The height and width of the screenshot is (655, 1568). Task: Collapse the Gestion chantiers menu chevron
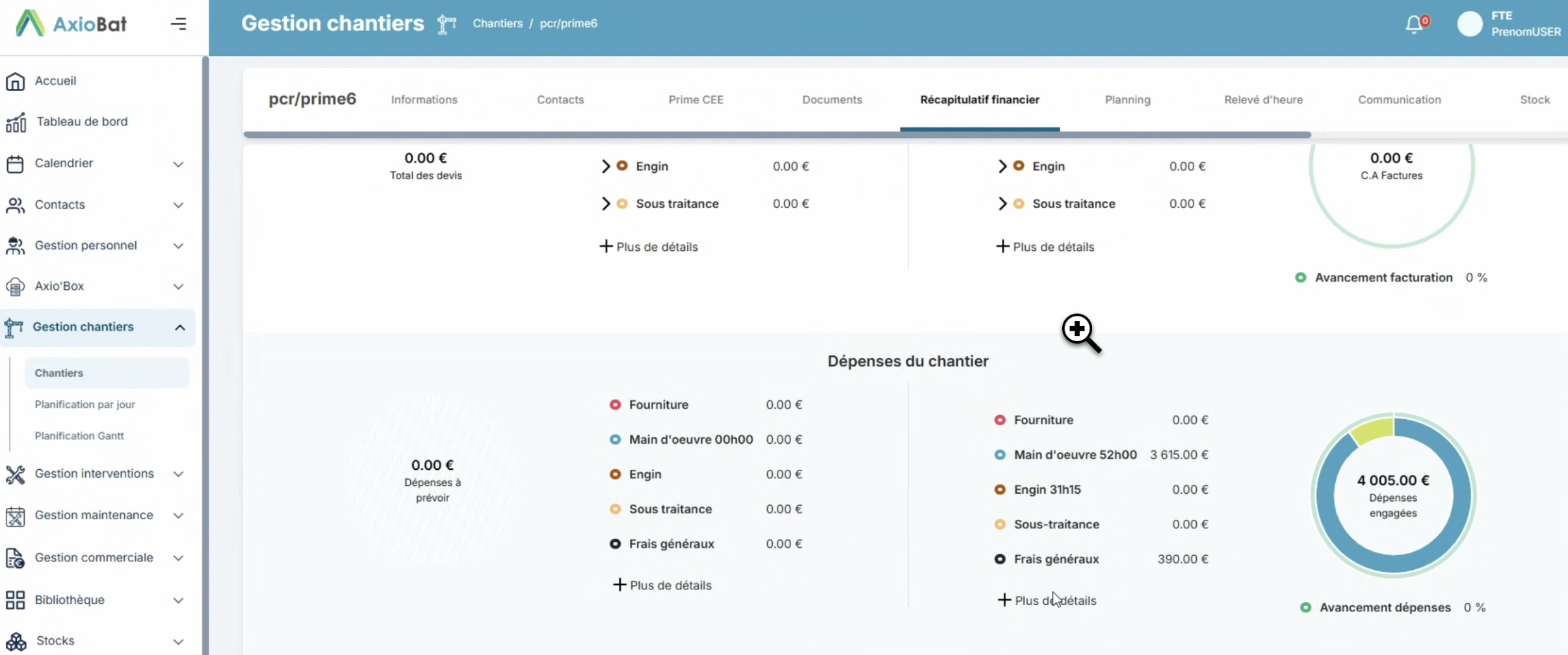pos(180,327)
